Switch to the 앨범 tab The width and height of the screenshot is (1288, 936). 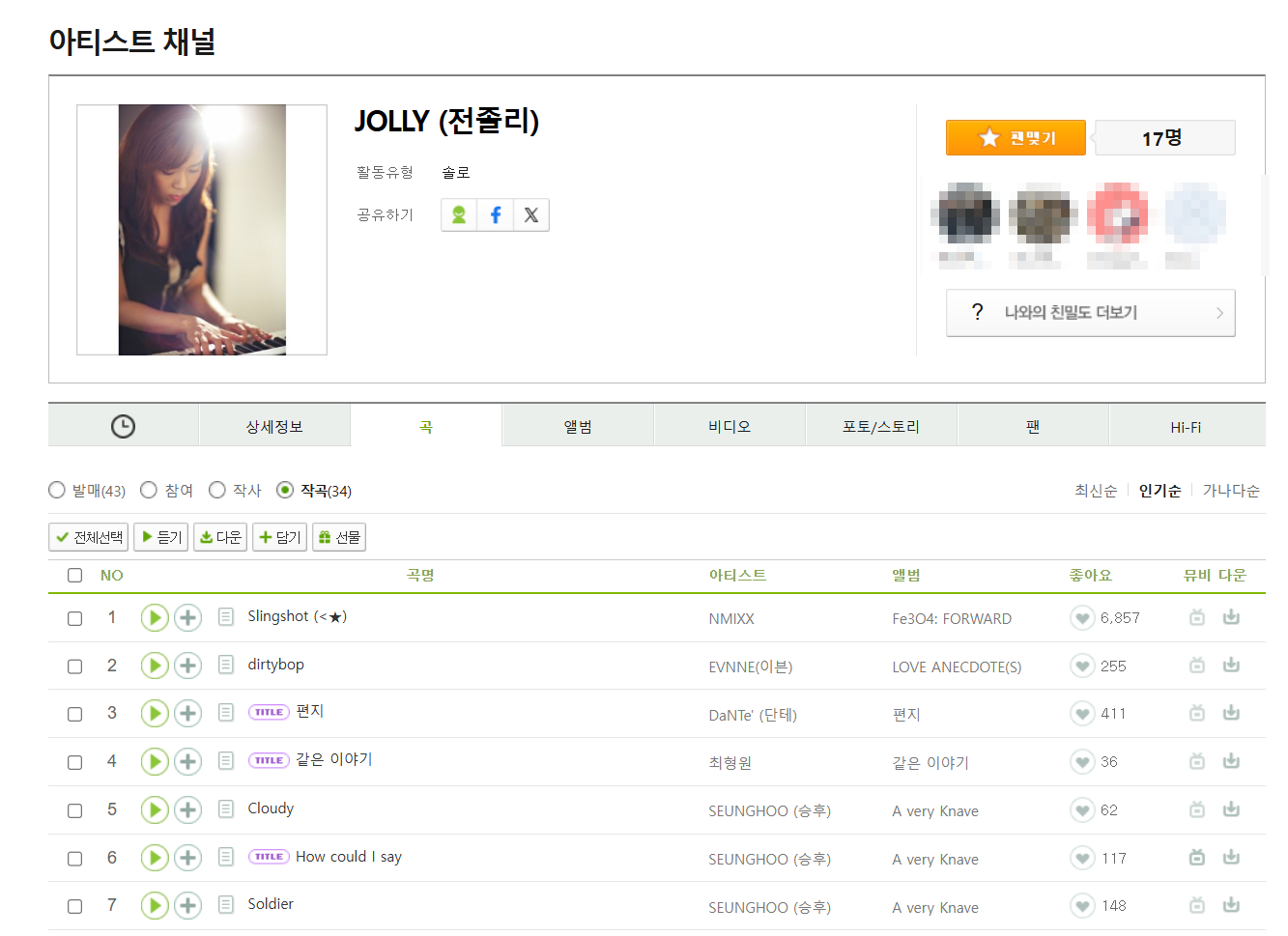578,426
